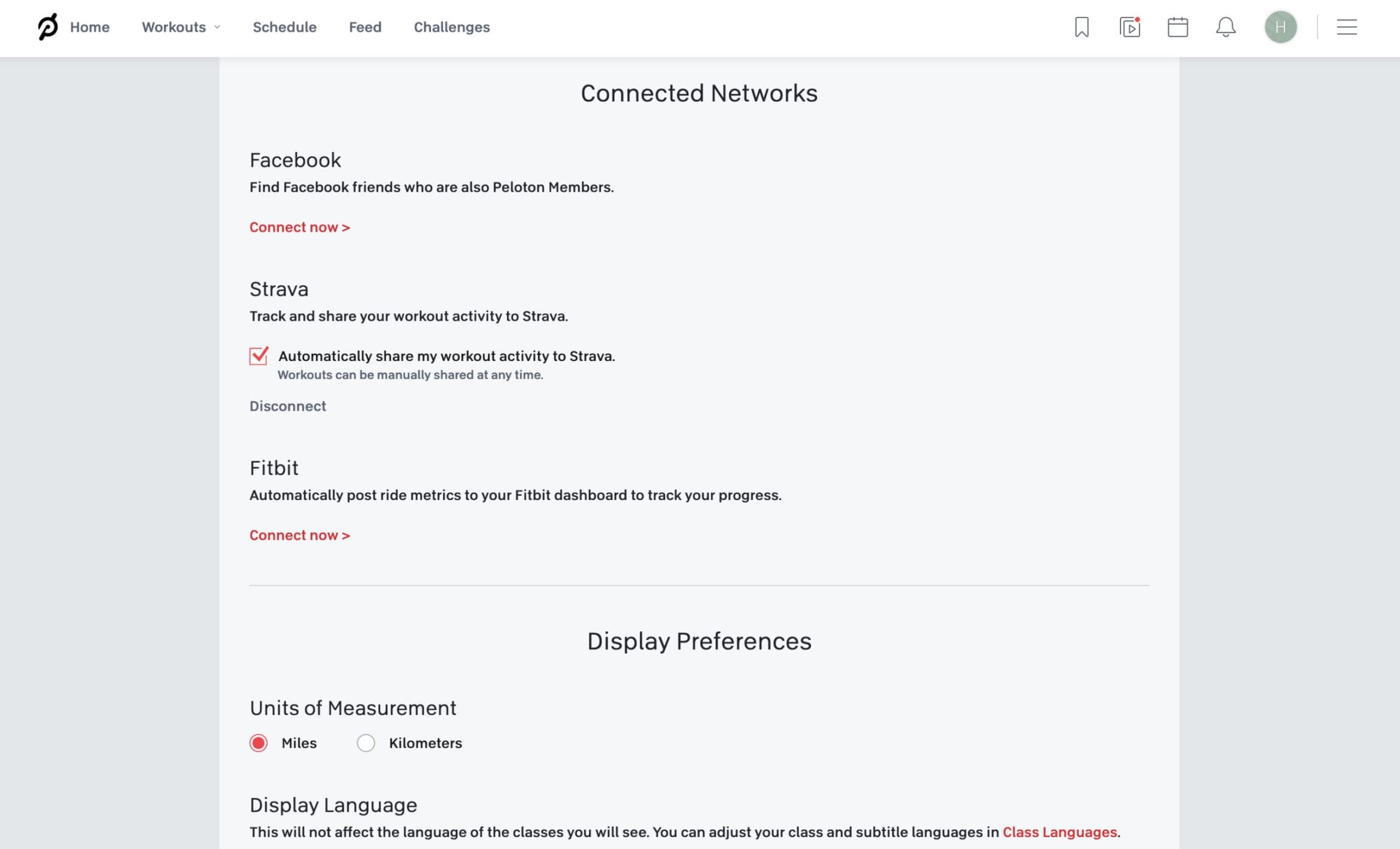This screenshot has width=1400, height=849.
Task: Click 'Find Facebook friends' description text
Action: coord(432,187)
